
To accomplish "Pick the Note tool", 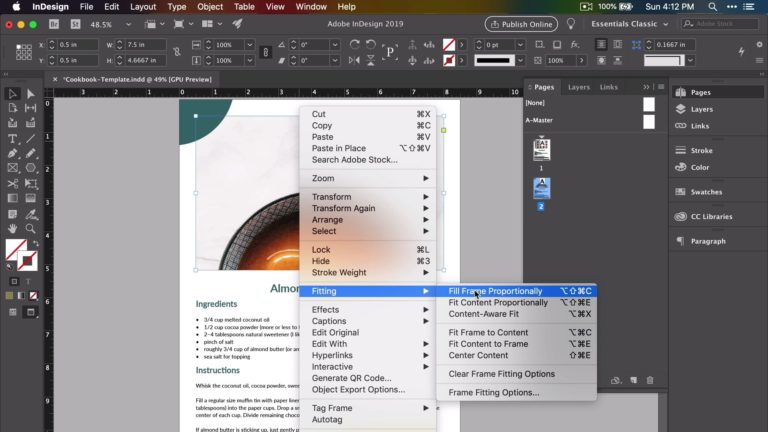I will [12, 214].
